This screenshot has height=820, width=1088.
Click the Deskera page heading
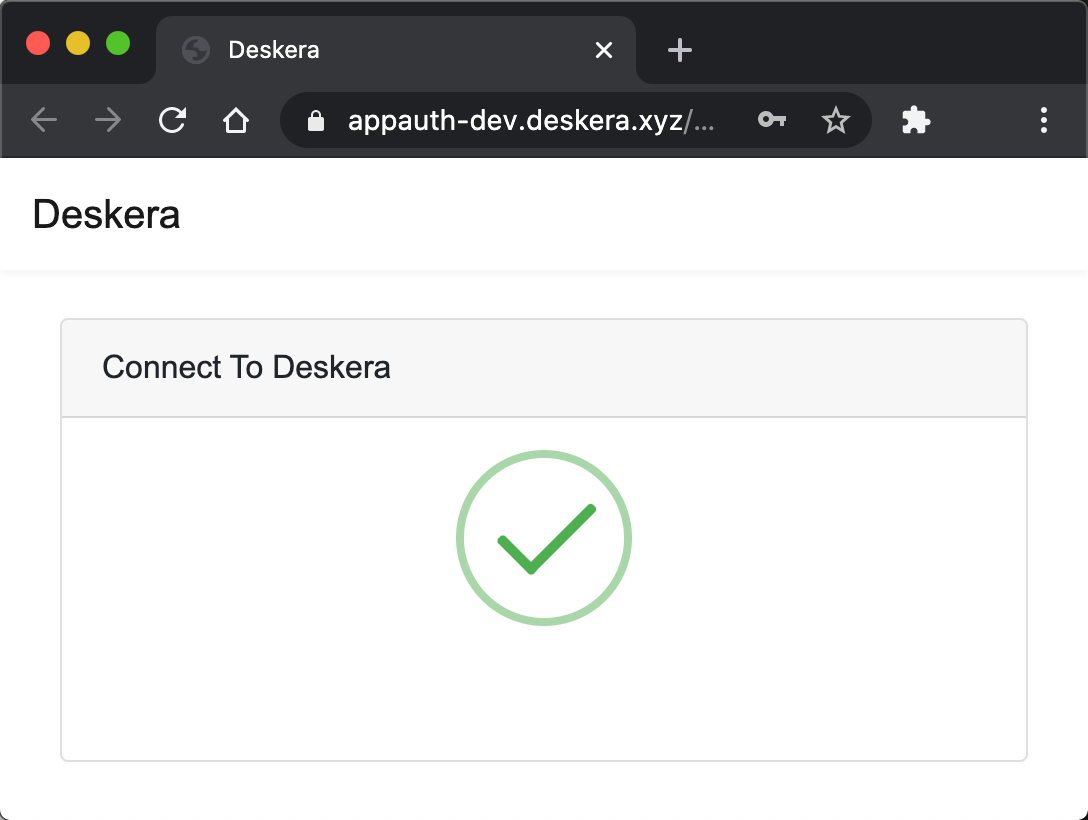click(x=106, y=214)
